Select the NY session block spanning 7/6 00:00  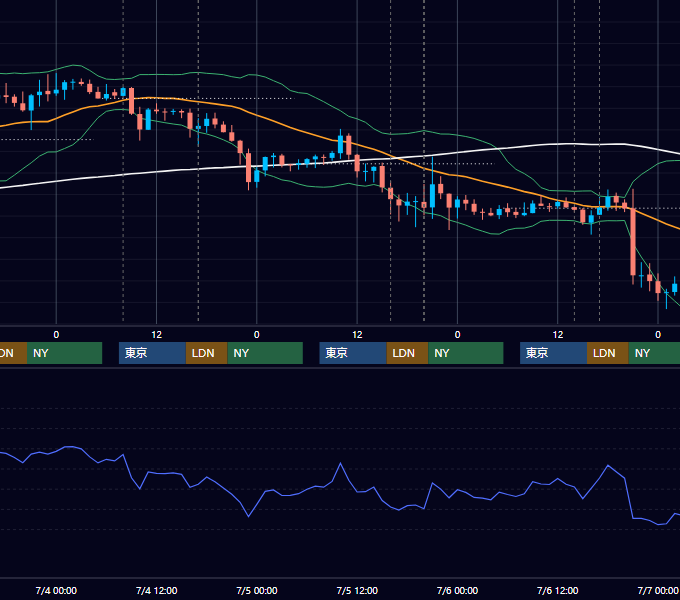[x=466, y=353]
